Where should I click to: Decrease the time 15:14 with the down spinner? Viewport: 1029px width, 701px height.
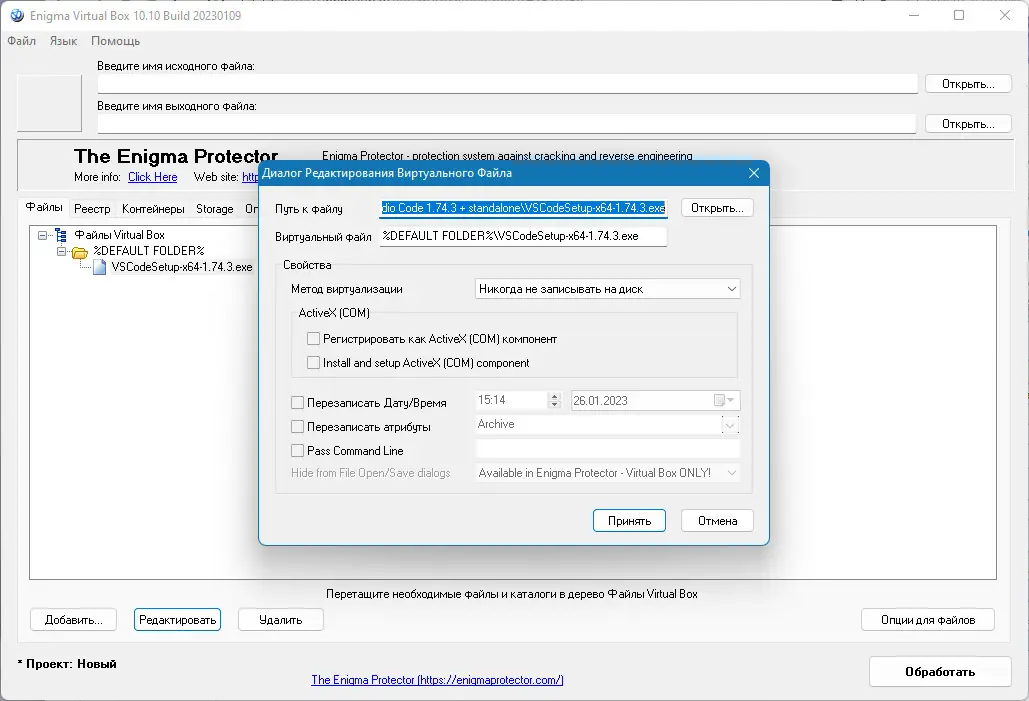(x=555, y=404)
